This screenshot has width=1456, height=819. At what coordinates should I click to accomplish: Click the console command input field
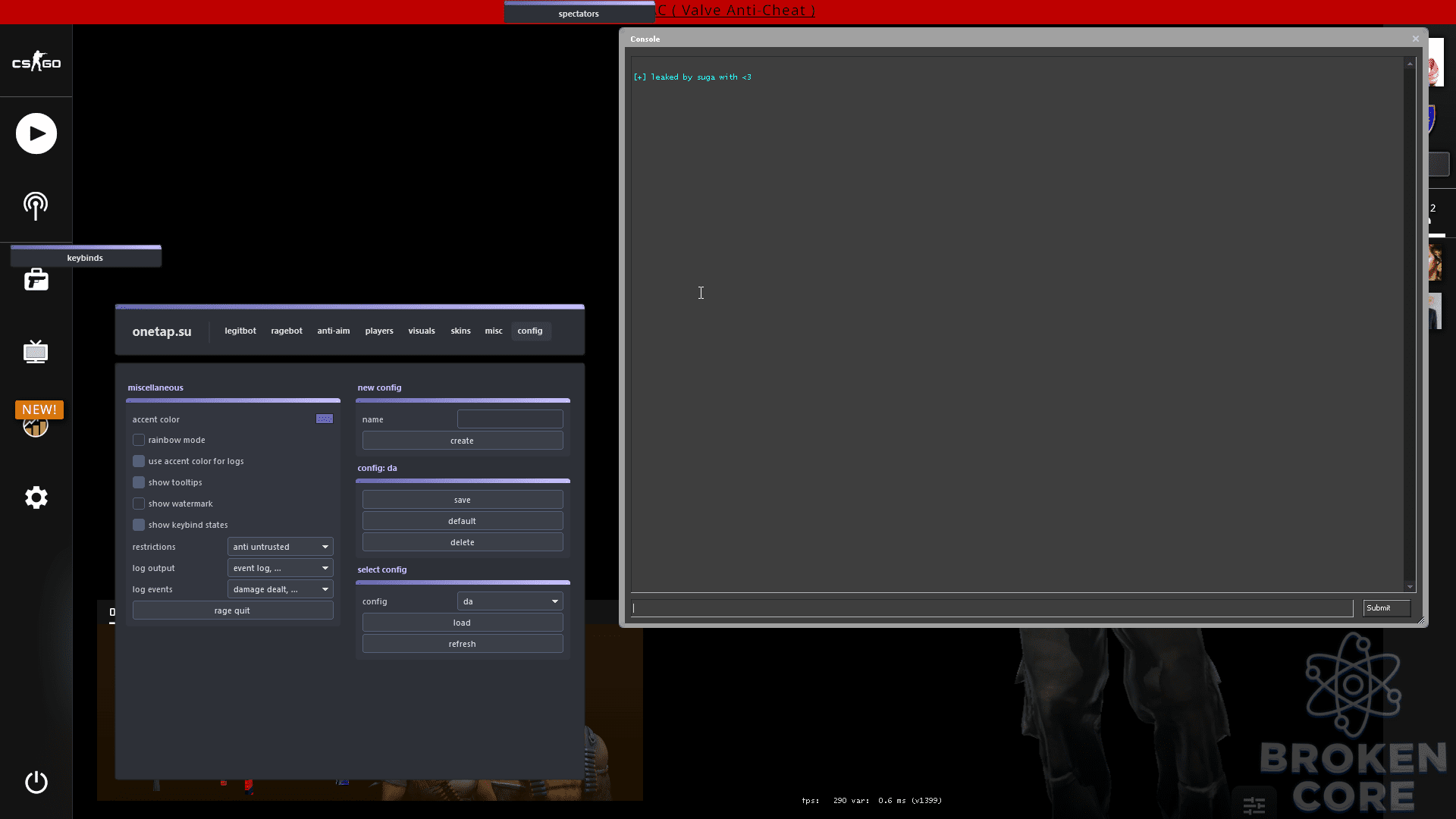coord(992,608)
